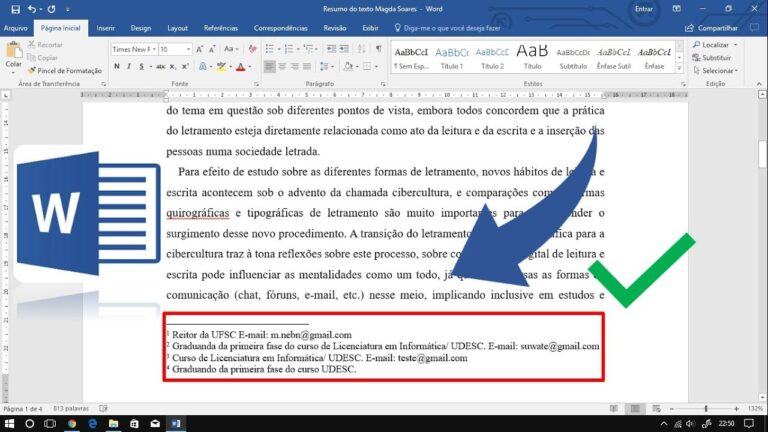Apply subscript formatting

point(172,67)
